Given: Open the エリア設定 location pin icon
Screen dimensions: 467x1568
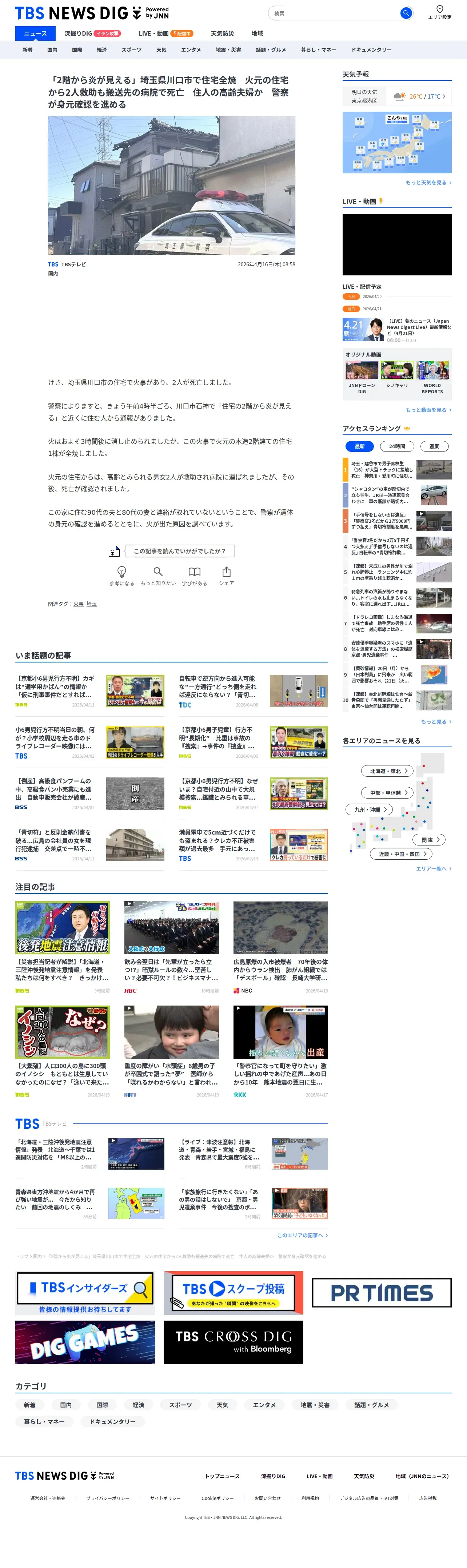Looking at the screenshot, I should [x=440, y=9].
